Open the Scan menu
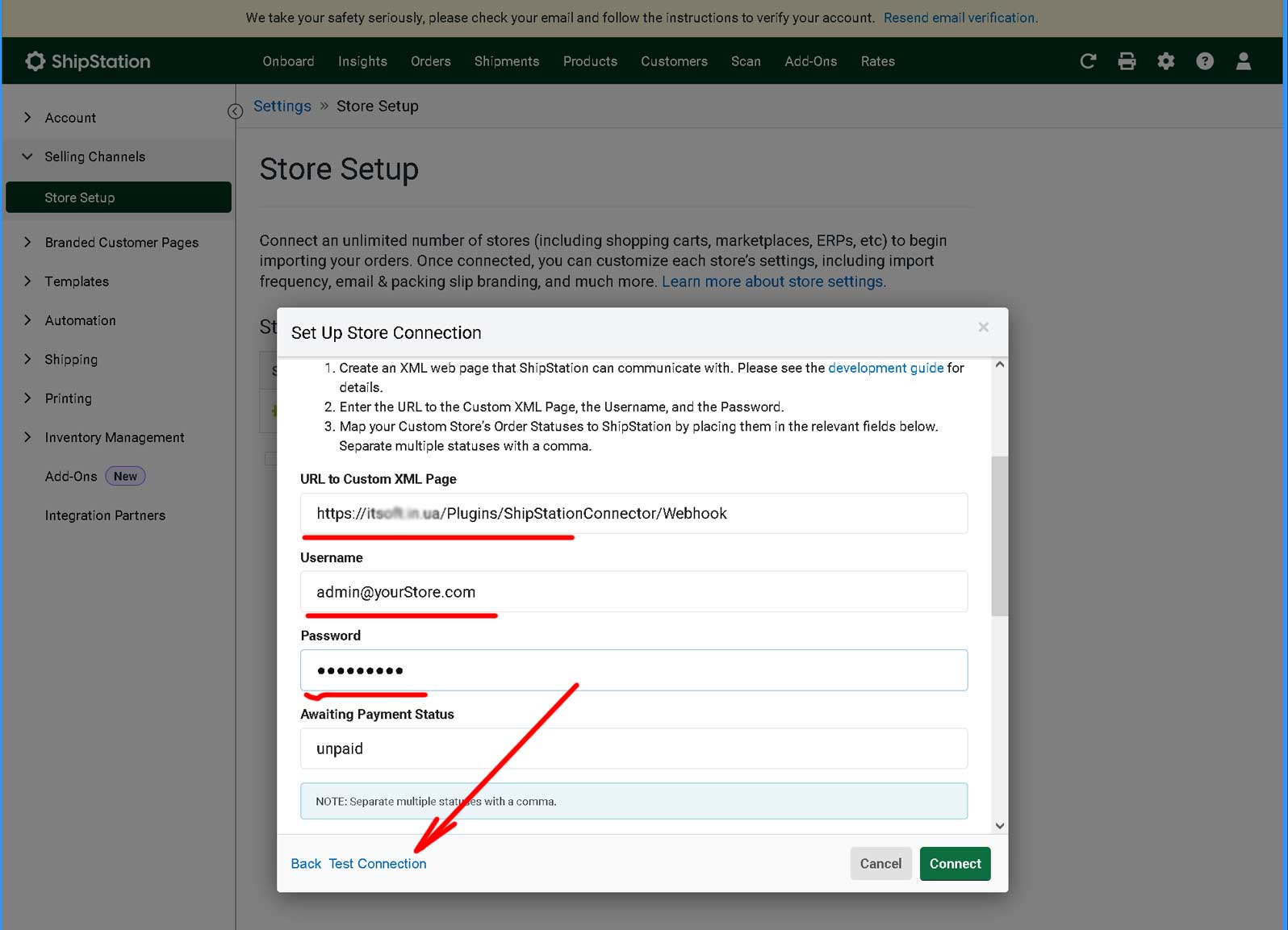1288x930 pixels. click(x=746, y=61)
